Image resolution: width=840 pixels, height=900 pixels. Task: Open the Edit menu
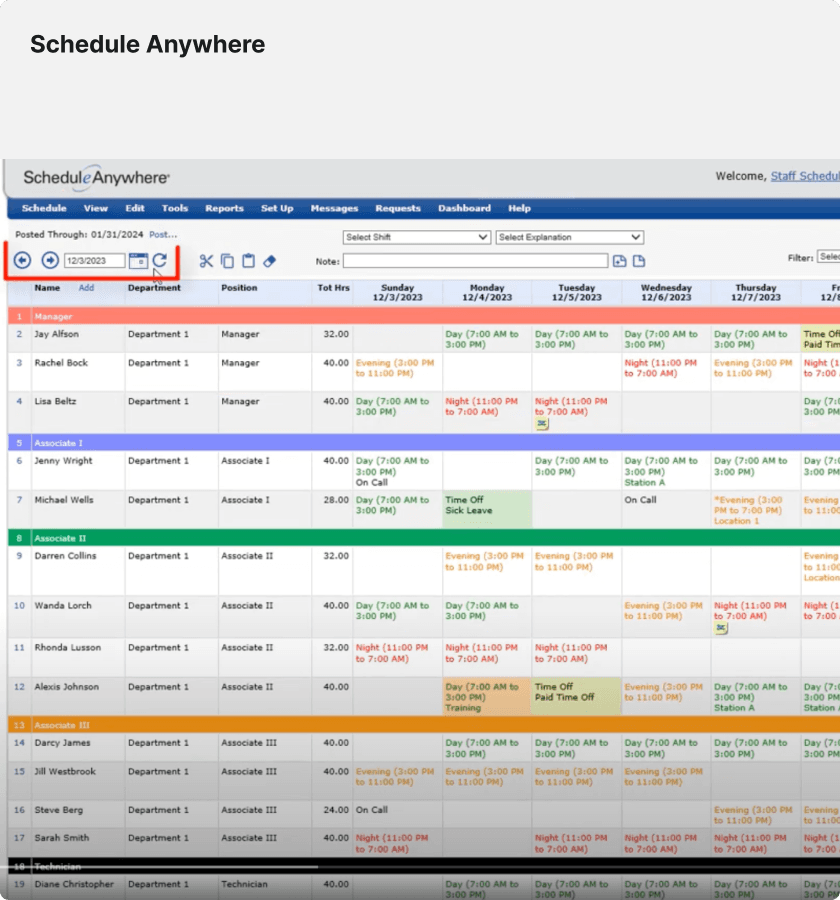[x=135, y=208]
